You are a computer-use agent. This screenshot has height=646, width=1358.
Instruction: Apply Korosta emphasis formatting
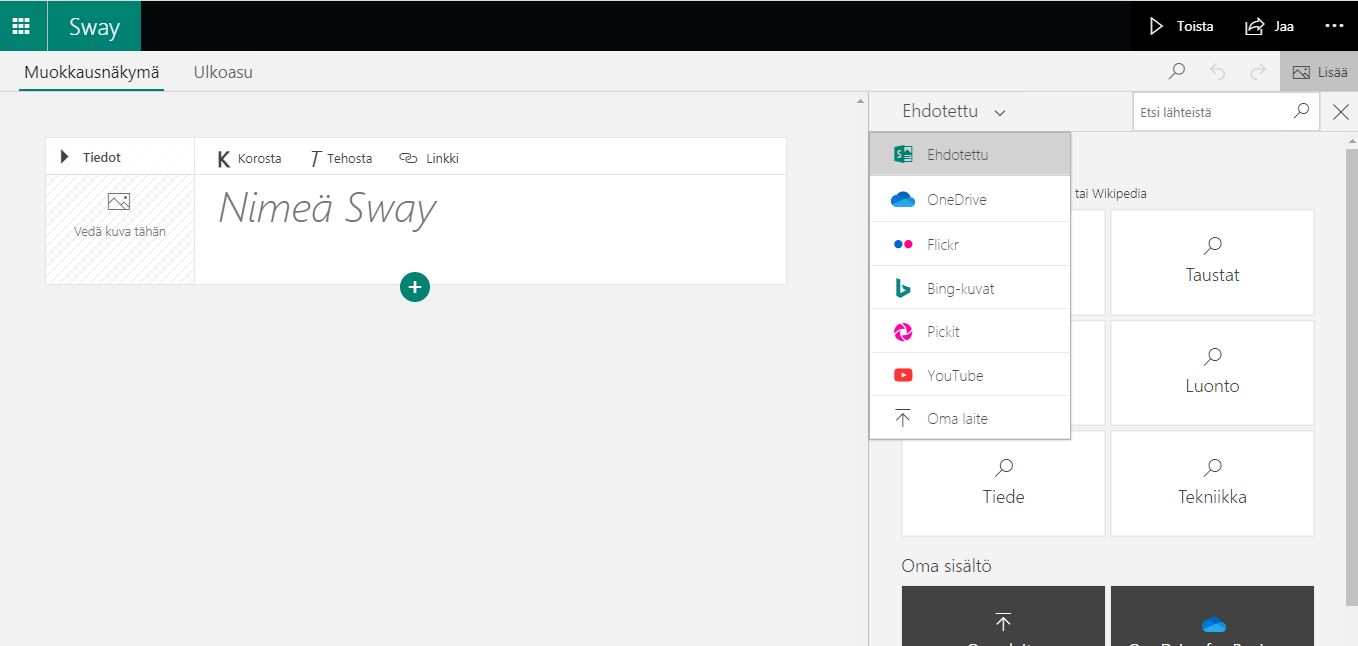(250, 158)
